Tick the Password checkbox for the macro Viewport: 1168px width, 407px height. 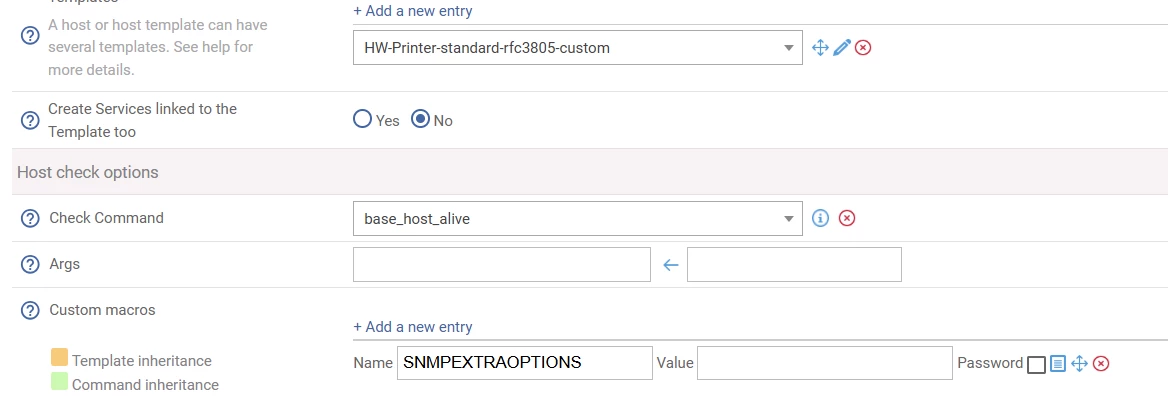(x=1036, y=364)
